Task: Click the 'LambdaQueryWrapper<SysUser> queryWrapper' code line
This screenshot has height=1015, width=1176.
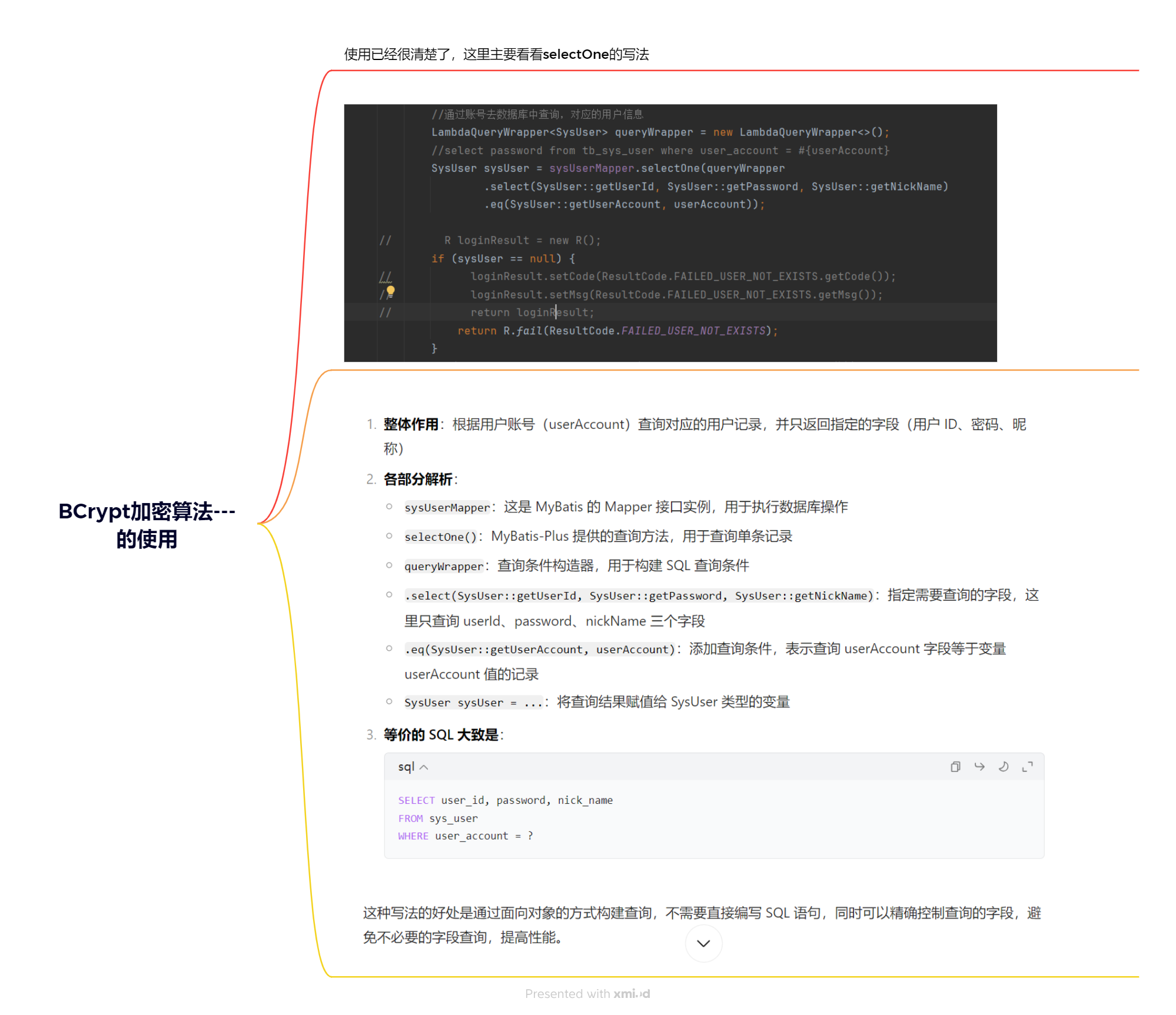Action: 660,132
